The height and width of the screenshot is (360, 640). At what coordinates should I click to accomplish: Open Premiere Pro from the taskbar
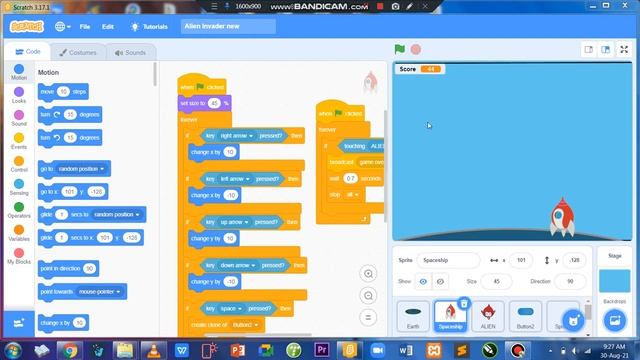(322, 350)
